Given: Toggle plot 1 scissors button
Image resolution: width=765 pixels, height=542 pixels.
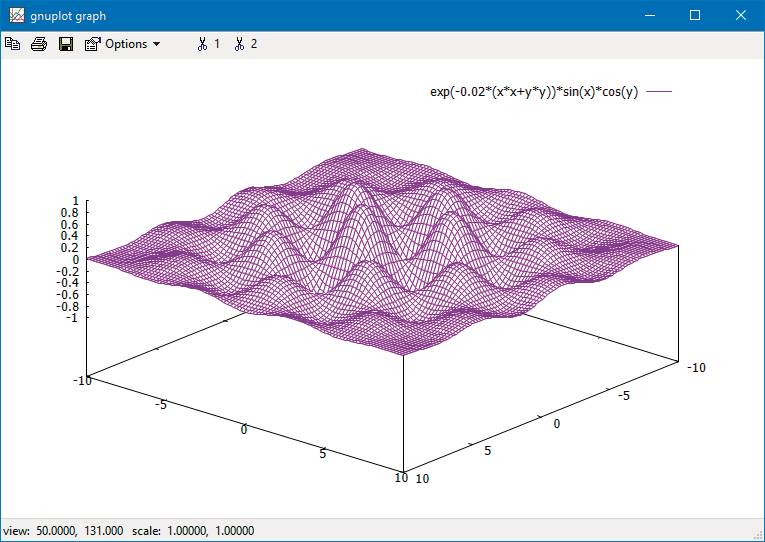Looking at the screenshot, I should coord(208,44).
